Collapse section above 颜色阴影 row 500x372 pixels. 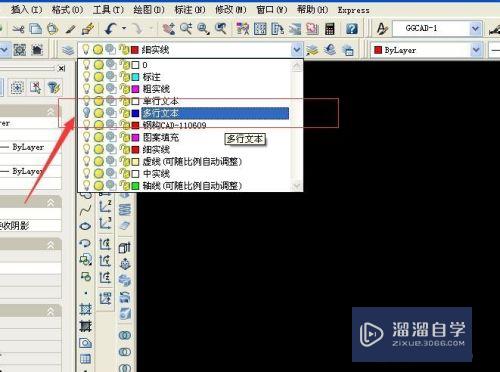(51, 202)
